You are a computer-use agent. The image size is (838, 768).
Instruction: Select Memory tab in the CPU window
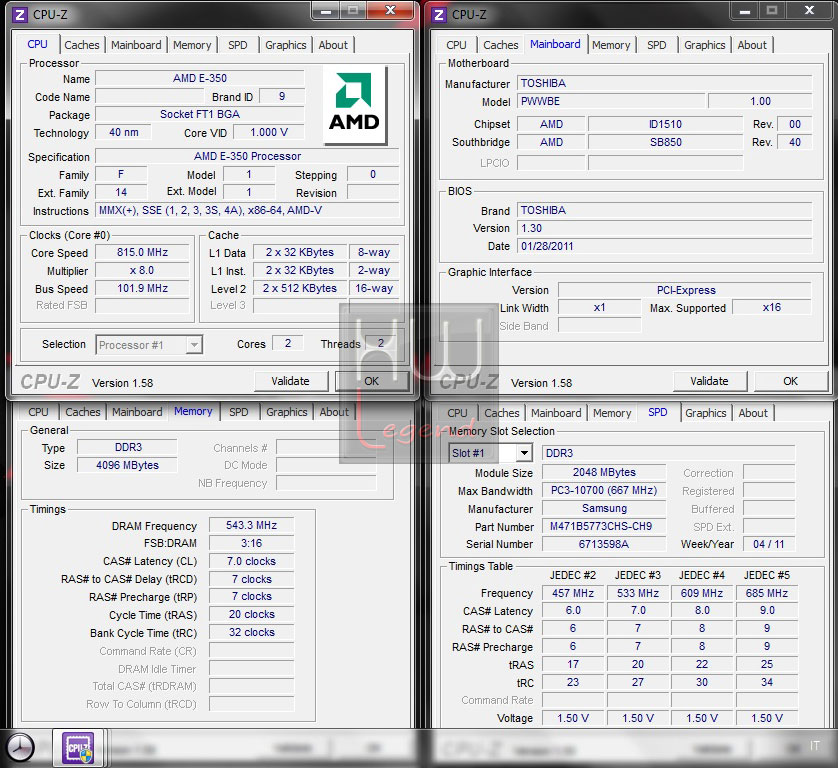click(192, 45)
